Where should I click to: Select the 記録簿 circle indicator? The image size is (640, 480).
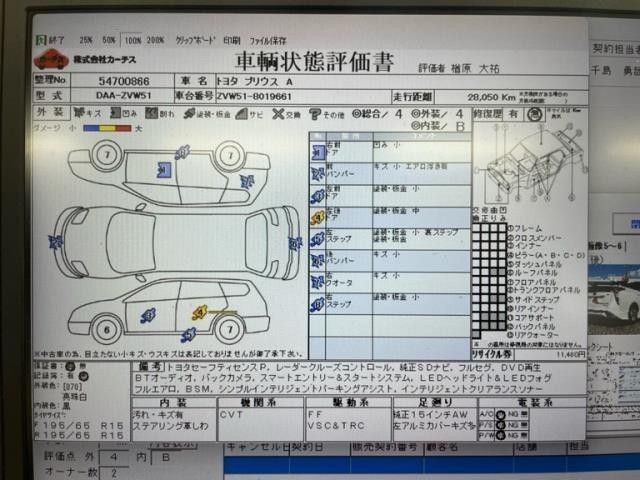click(83, 376)
